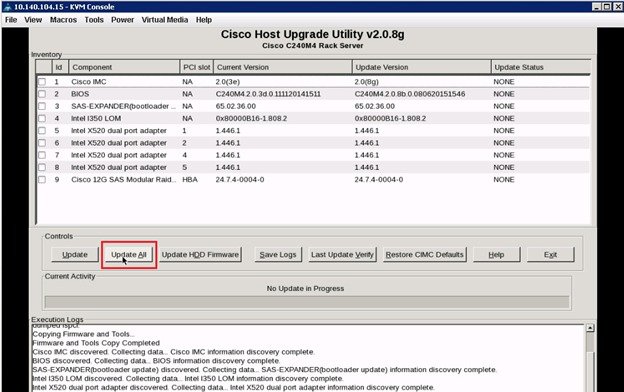The height and width of the screenshot is (392, 624).
Task: Click BIOS update version C240M4.2.0.8b.0
Action: [x=410, y=94]
